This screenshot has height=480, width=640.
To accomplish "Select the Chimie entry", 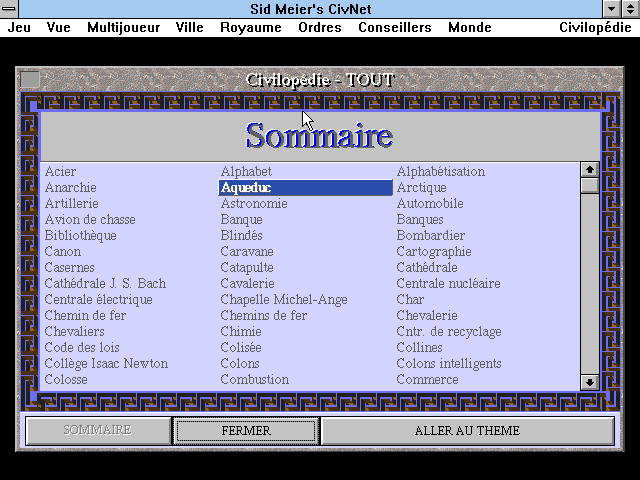I will [241, 331].
